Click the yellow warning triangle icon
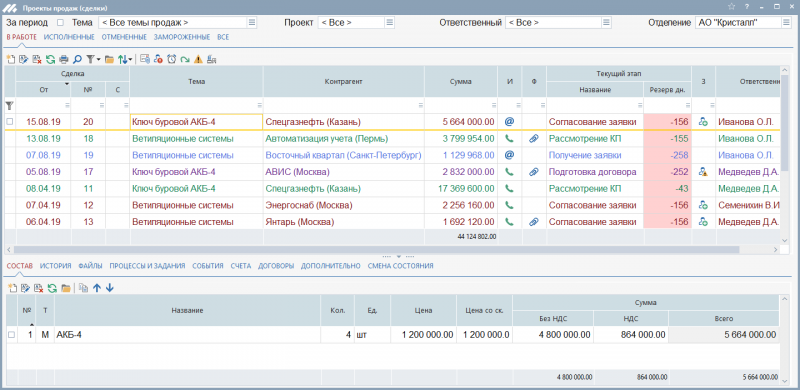The image size is (800, 390). [x=198, y=59]
